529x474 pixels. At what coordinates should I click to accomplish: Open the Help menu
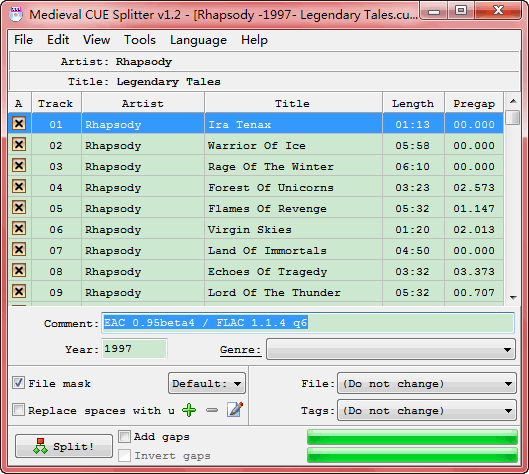pyautogui.click(x=254, y=40)
